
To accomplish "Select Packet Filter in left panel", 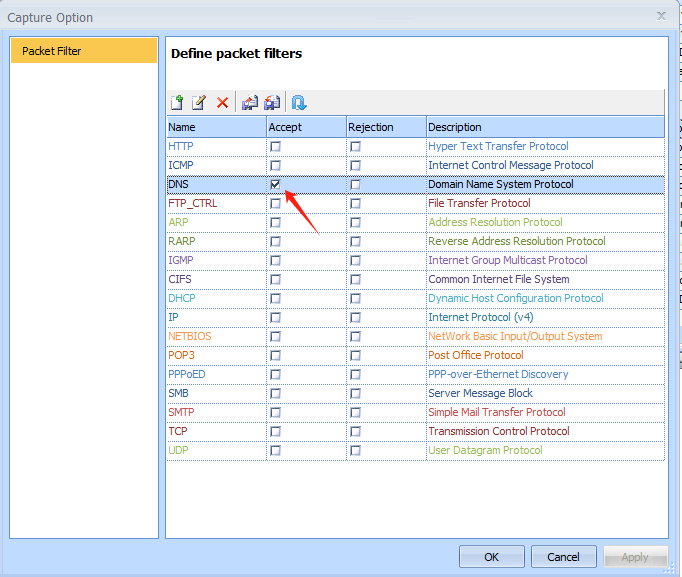I will pos(84,51).
